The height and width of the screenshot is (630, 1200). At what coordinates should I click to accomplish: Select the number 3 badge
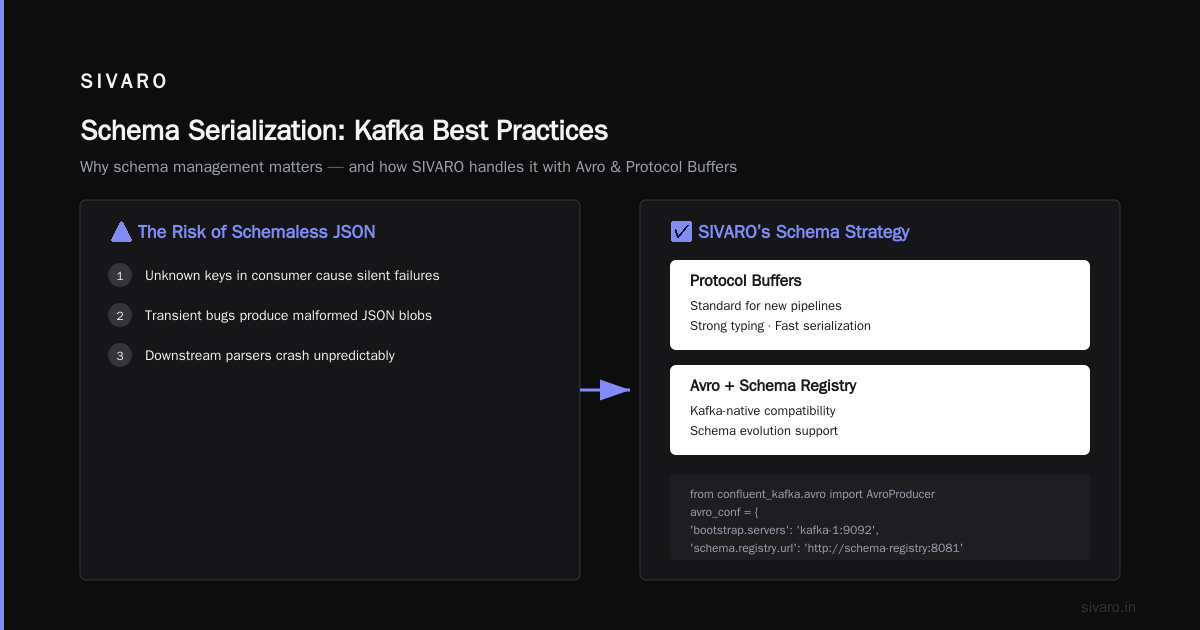tap(120, 355)
